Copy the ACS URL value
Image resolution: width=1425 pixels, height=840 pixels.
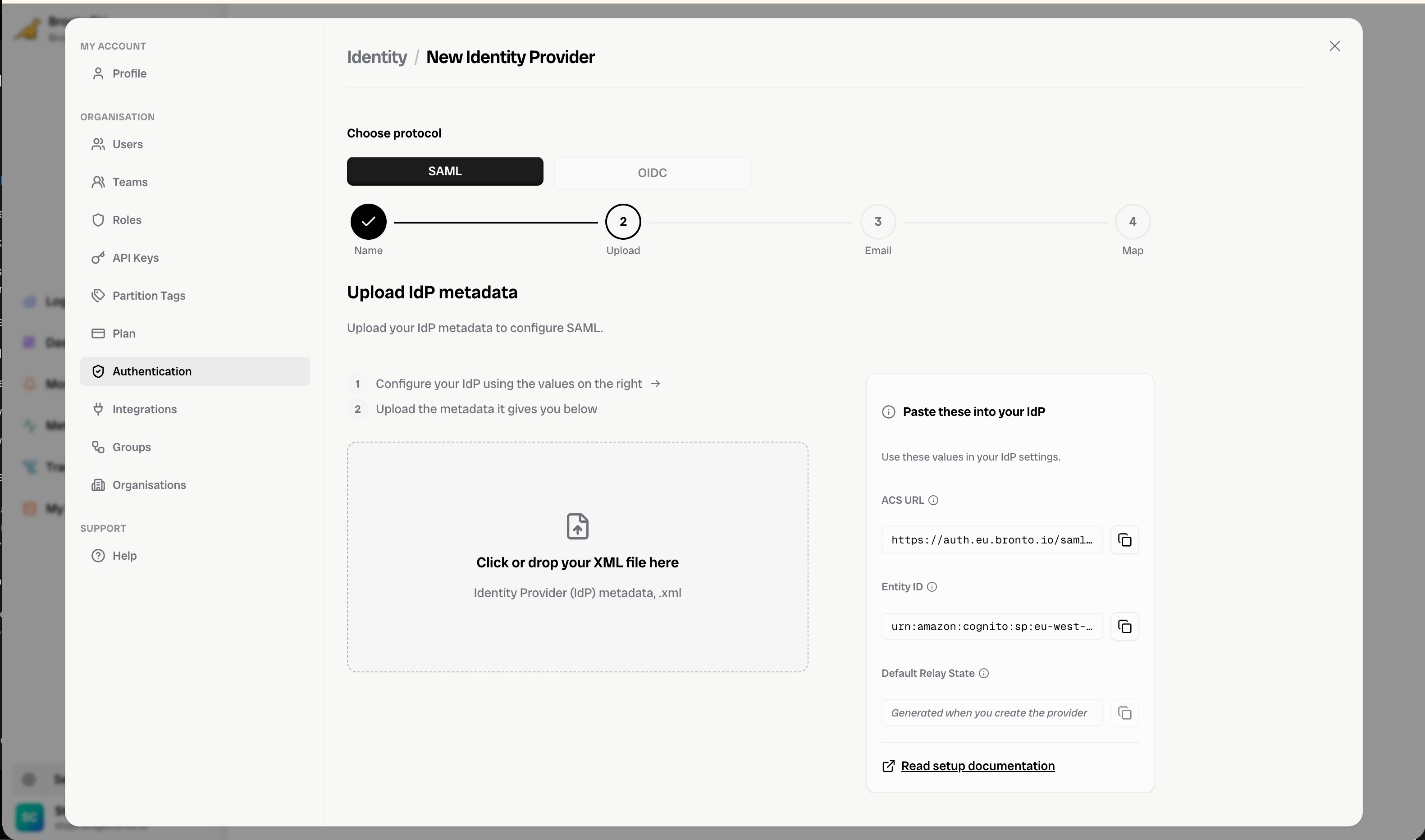(x=1124, y=540)
